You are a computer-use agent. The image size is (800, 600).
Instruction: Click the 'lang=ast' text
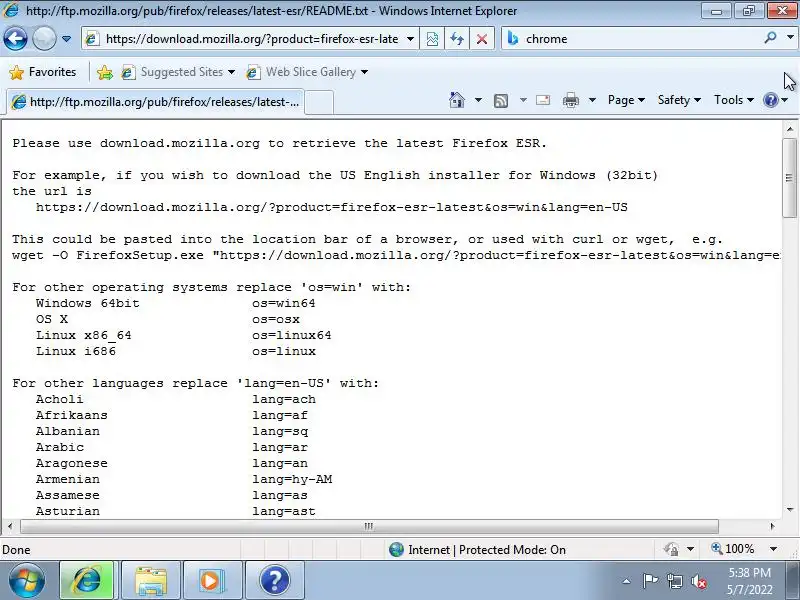click(284, 511)
